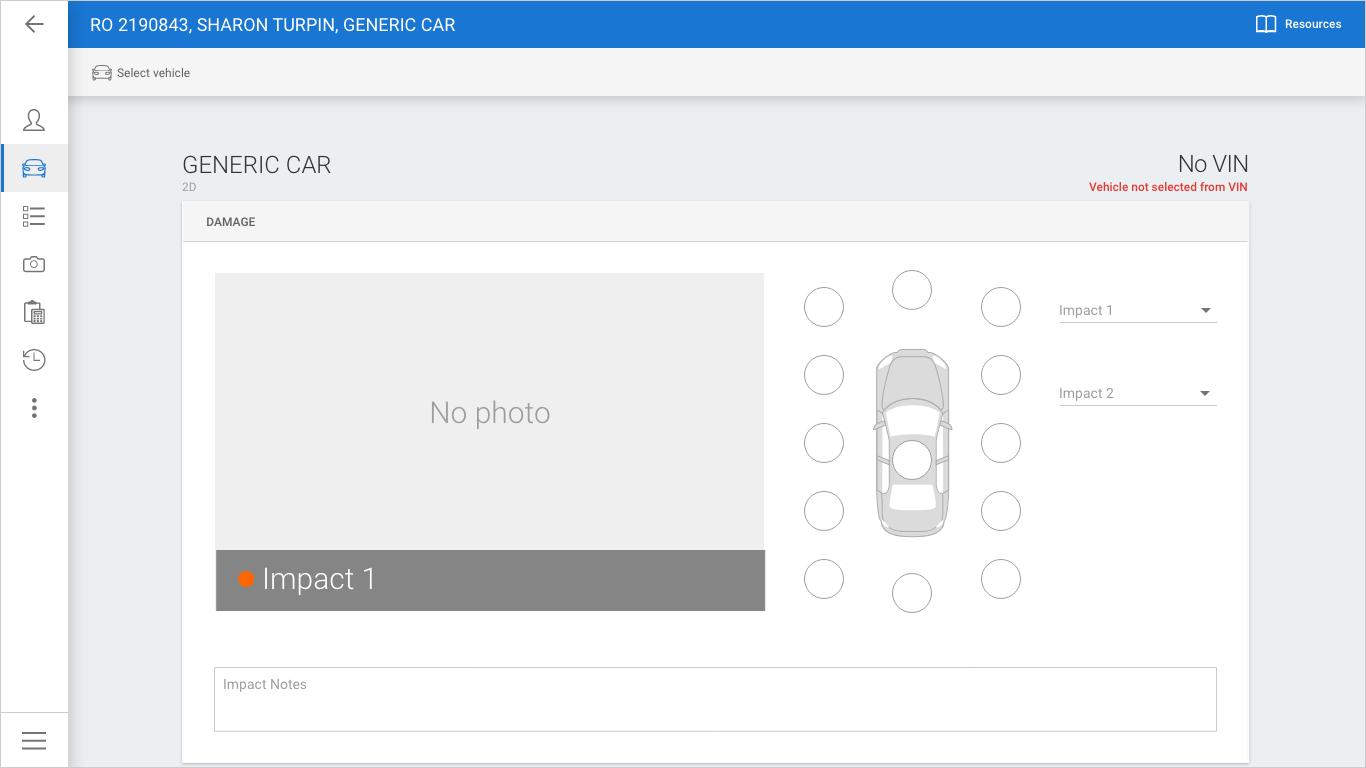Select the front left corner impact circle
The image size is (1366, 768).
[x=824, y=307]
